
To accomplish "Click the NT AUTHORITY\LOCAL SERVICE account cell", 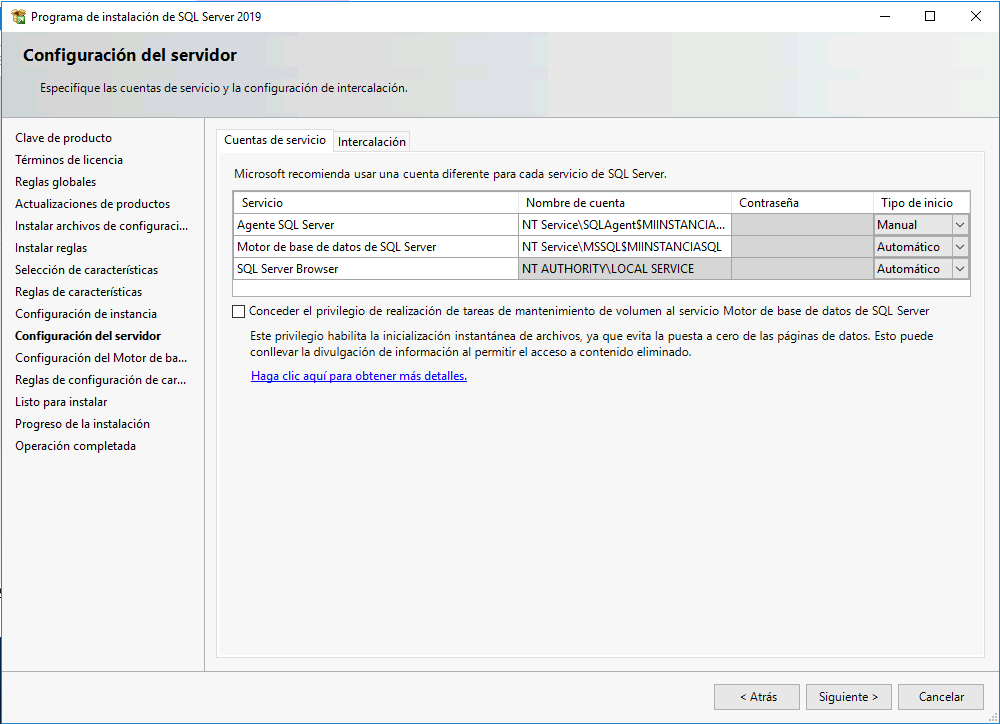I will [x=624, y=269].
